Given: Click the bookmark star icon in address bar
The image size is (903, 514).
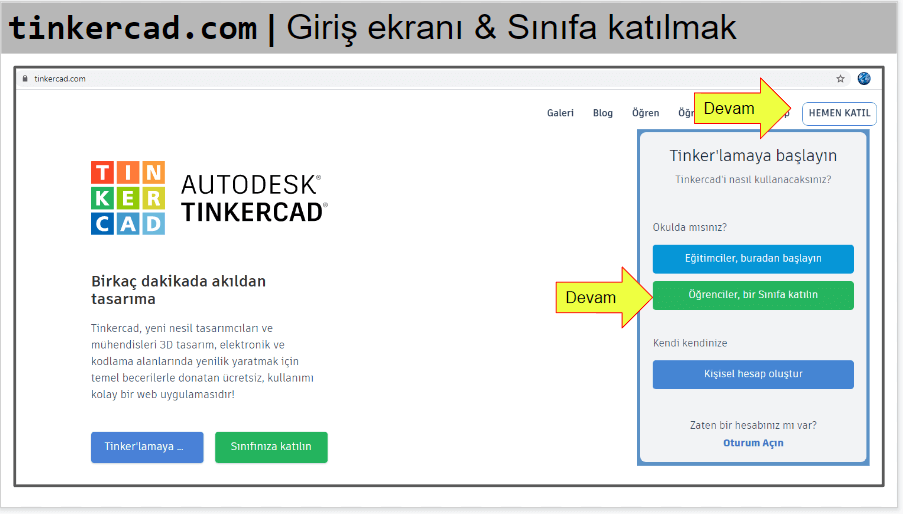Looking at the screenshot, I should click(x=841, y=79).
